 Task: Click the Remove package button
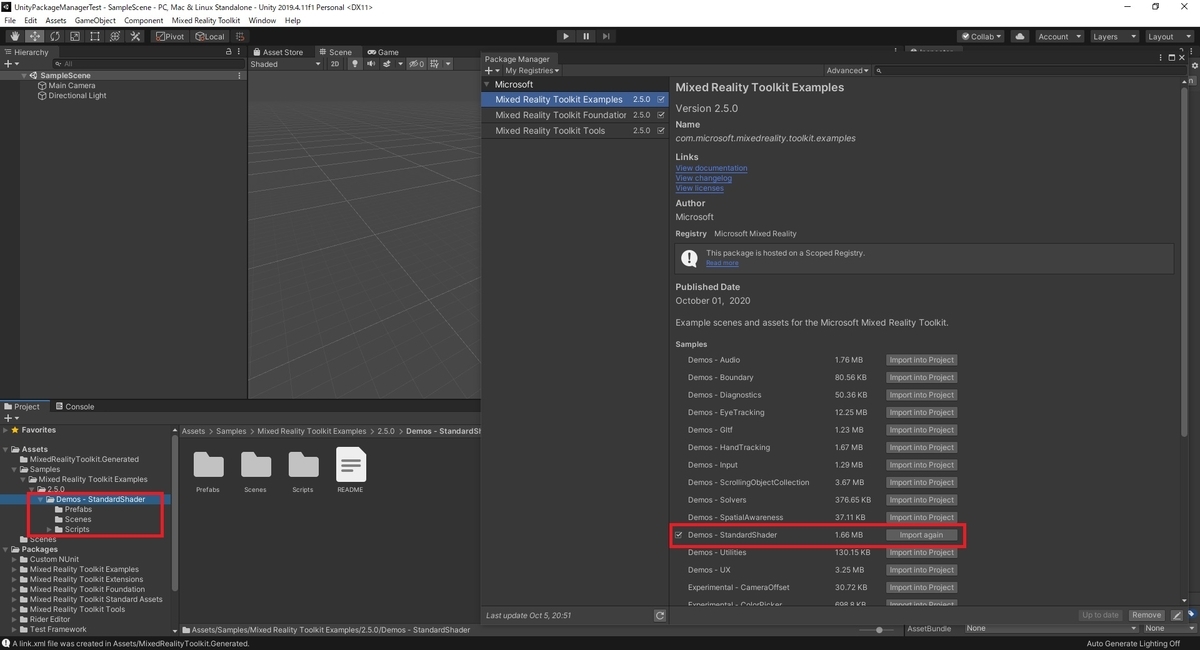point(1146,615)
